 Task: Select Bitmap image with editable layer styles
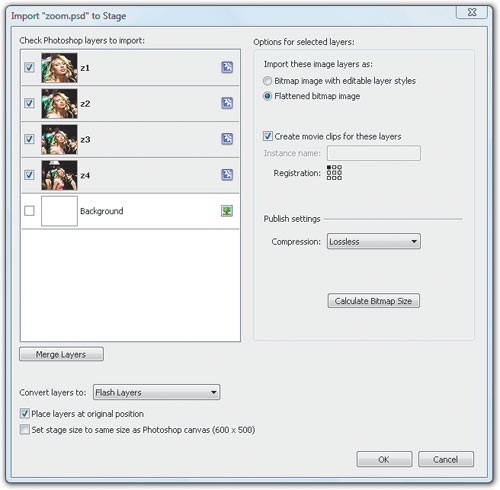(x=267, y=81)
